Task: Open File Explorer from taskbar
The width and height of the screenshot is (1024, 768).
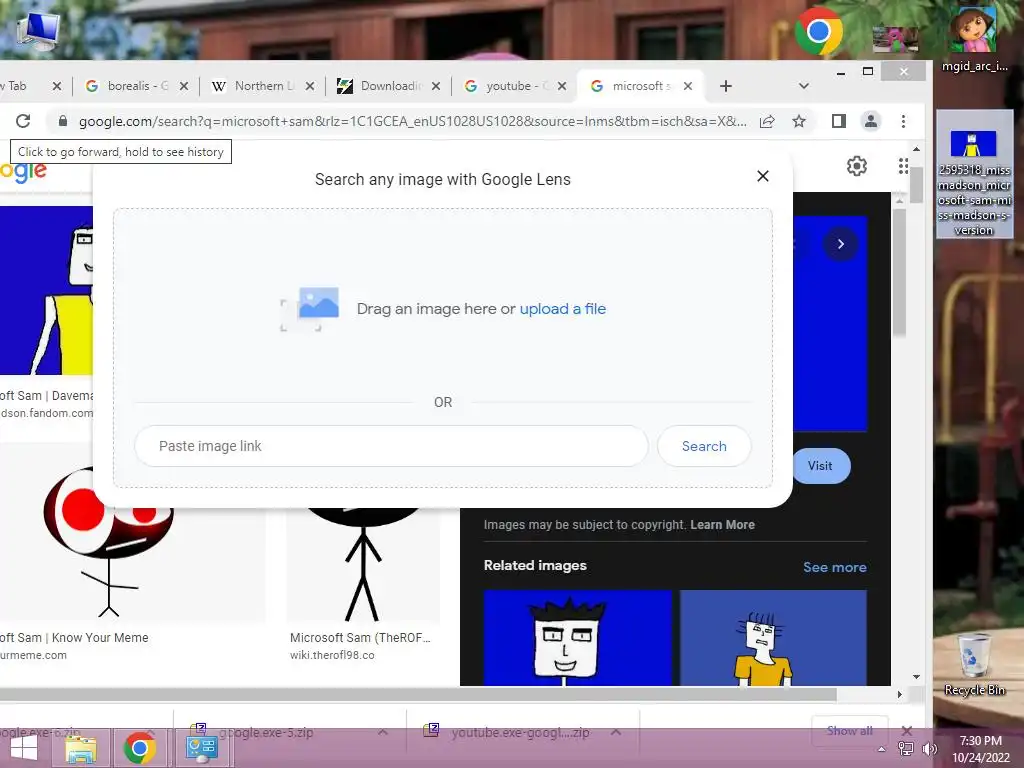Action: pyautogui.click(x=82, y=748)
